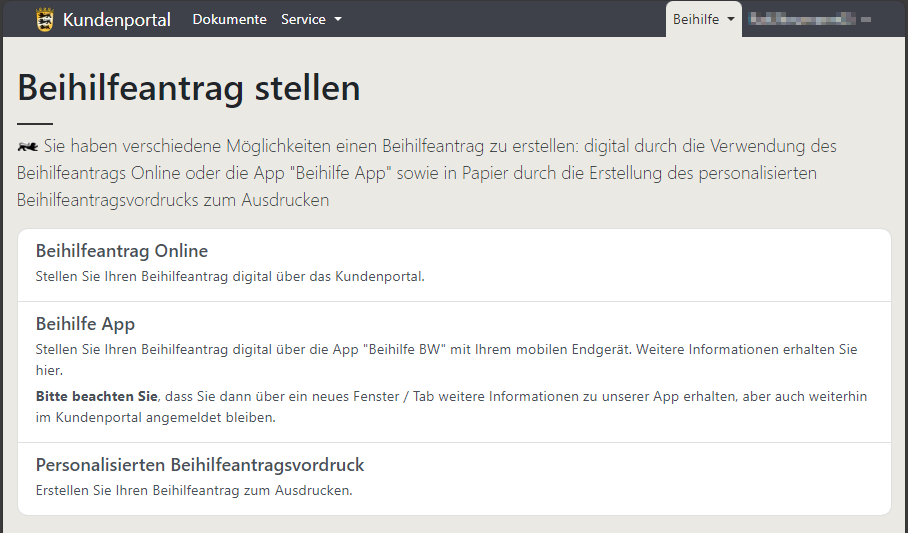The height and width of the screenshot is (533, 908).
Task: Expand the Service dropdown caret
Action: tap(338, 19)
